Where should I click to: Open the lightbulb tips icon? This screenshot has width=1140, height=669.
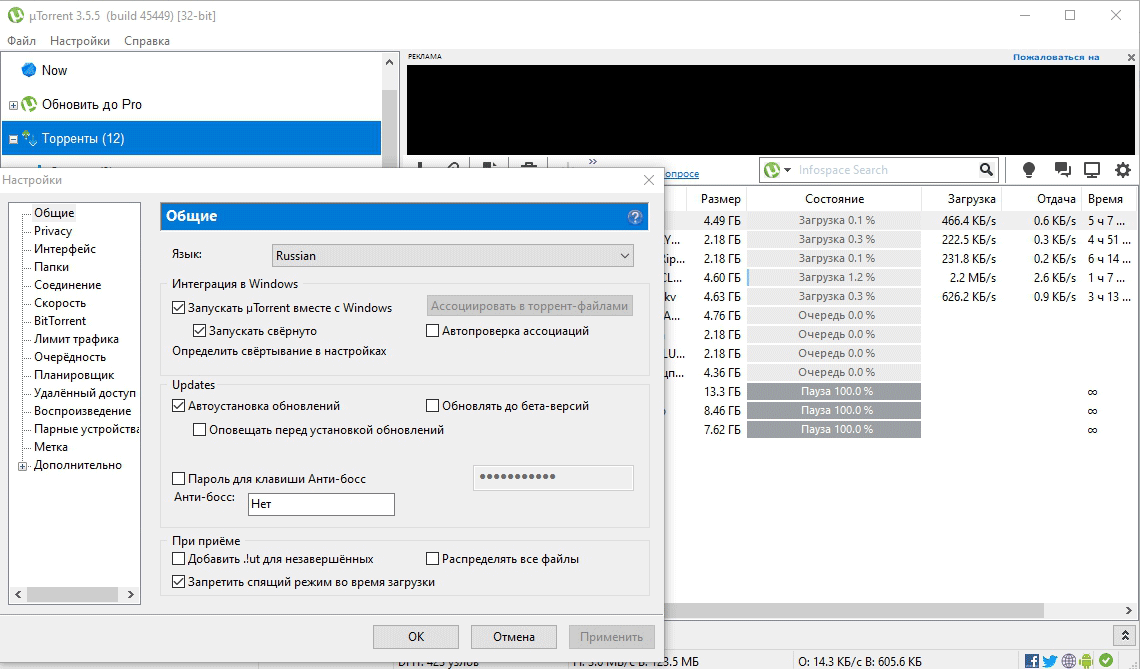click(1028, 170)
